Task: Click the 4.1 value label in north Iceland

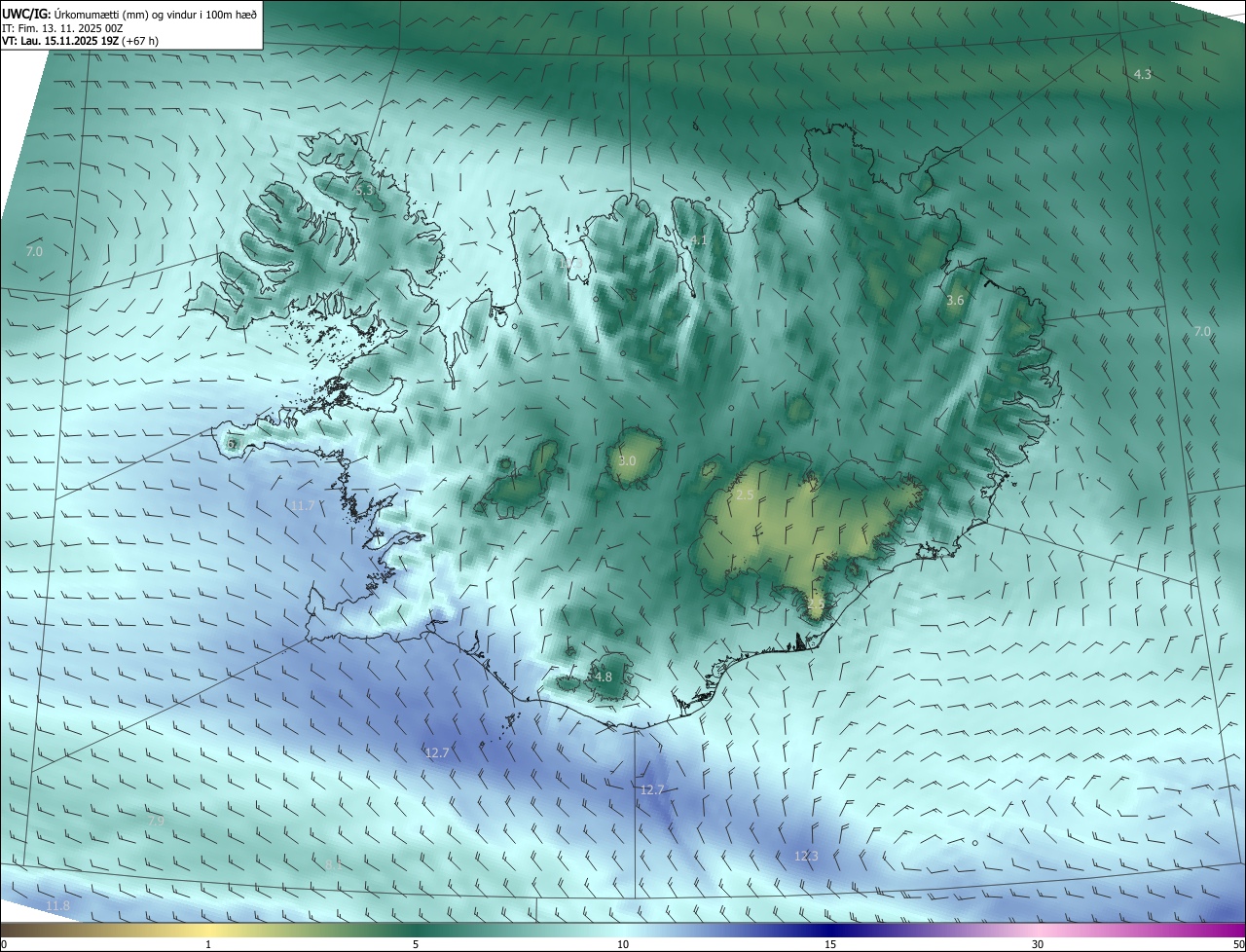Action: pos(698,240)
